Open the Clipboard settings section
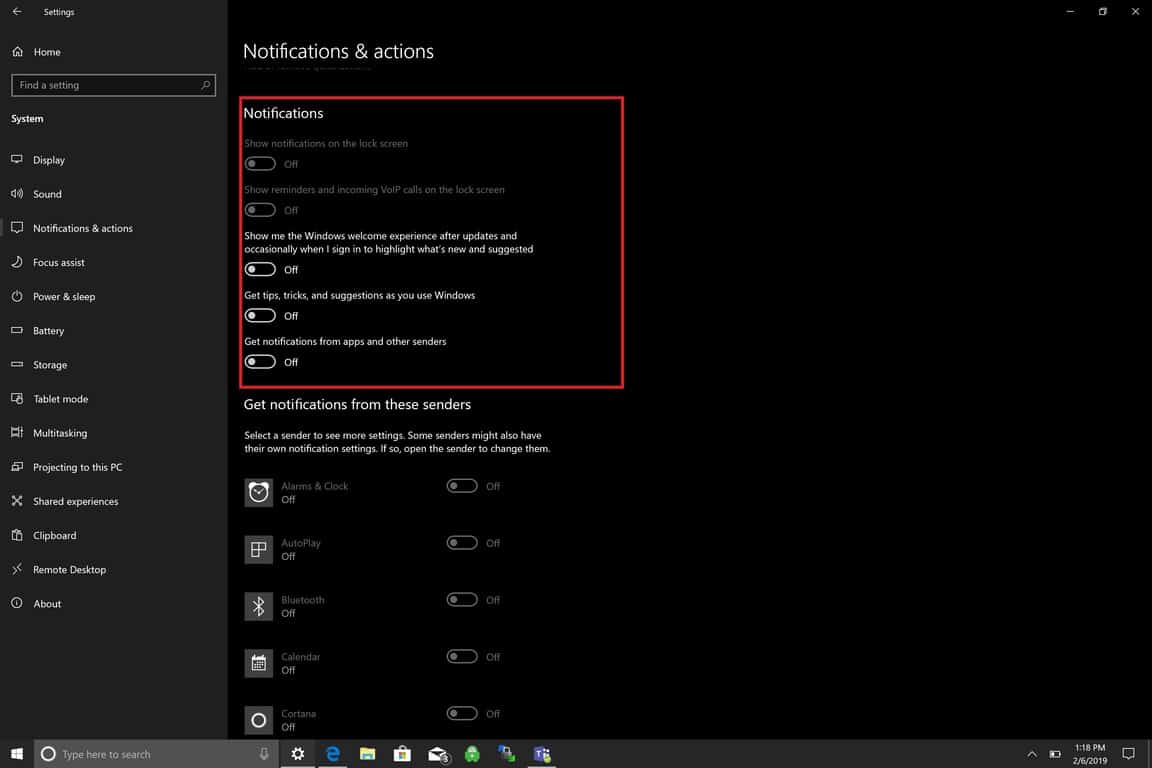This screenshot has width=1152, height=768. [54, 536]
